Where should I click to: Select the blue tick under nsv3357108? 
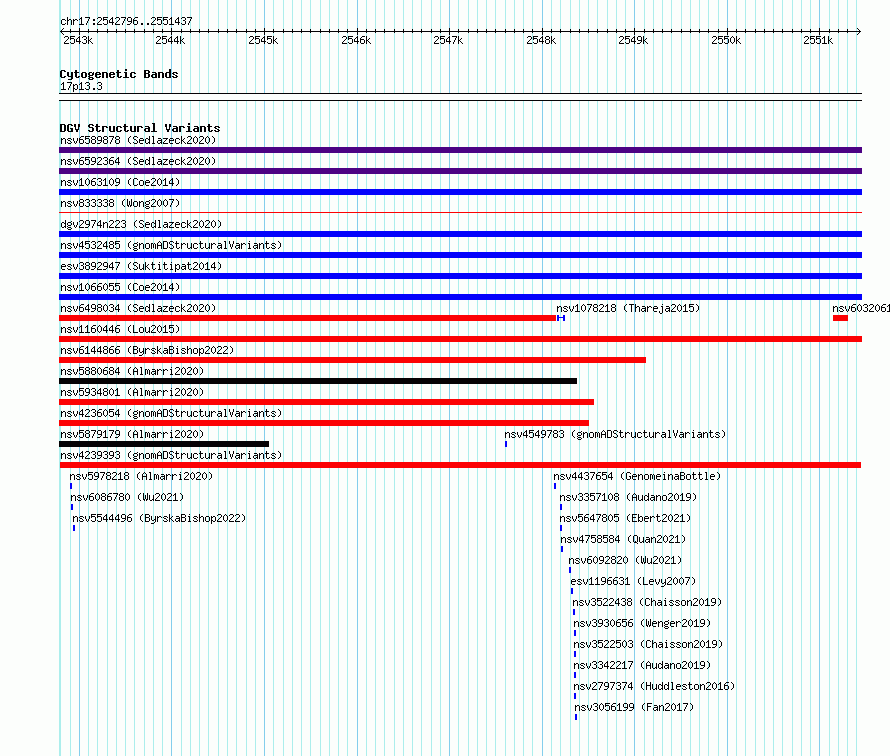point(561,507)
